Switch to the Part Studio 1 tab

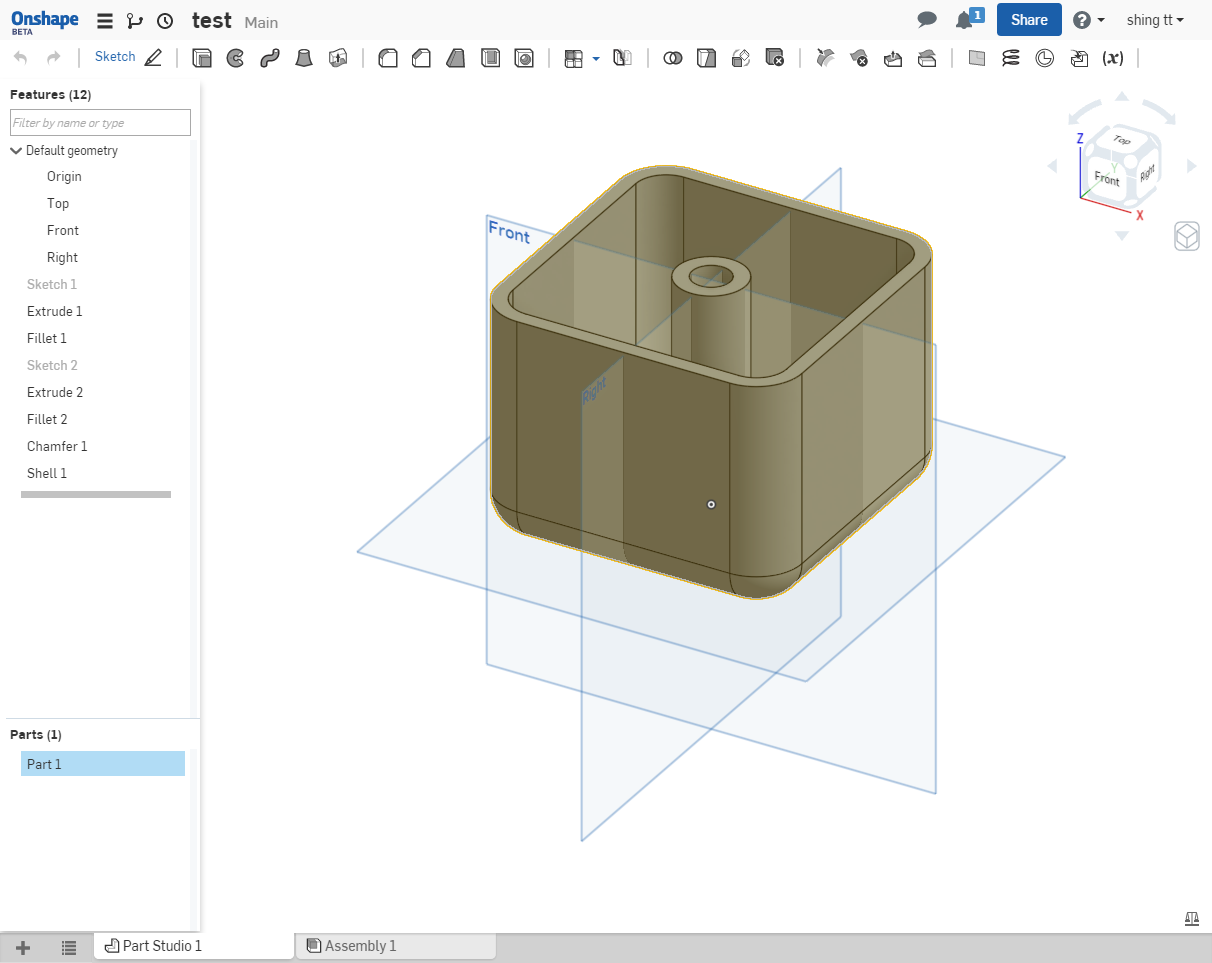click(x=194, y=946)
